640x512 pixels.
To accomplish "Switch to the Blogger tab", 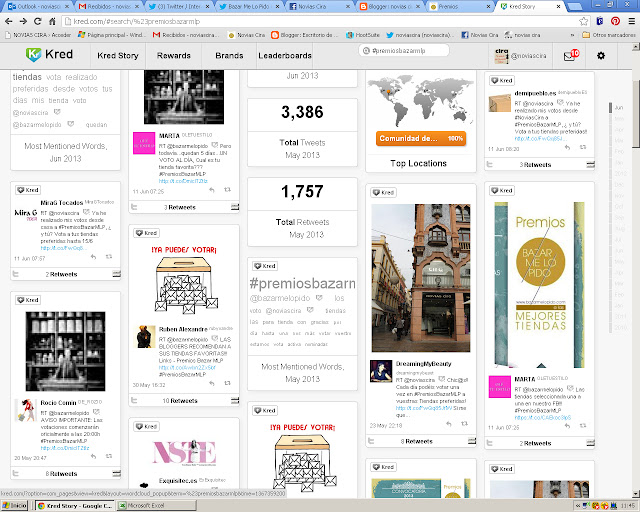I will (x=389, y=7).
